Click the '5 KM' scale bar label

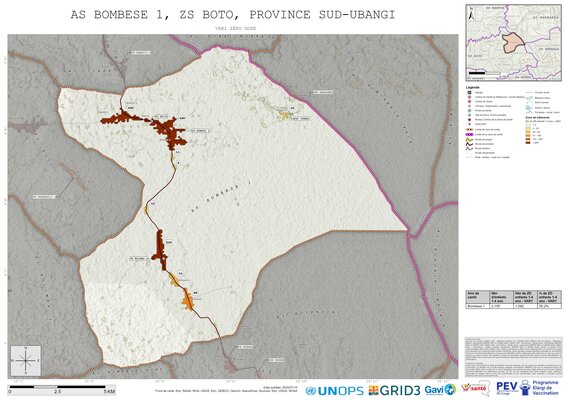coord(110,391)
